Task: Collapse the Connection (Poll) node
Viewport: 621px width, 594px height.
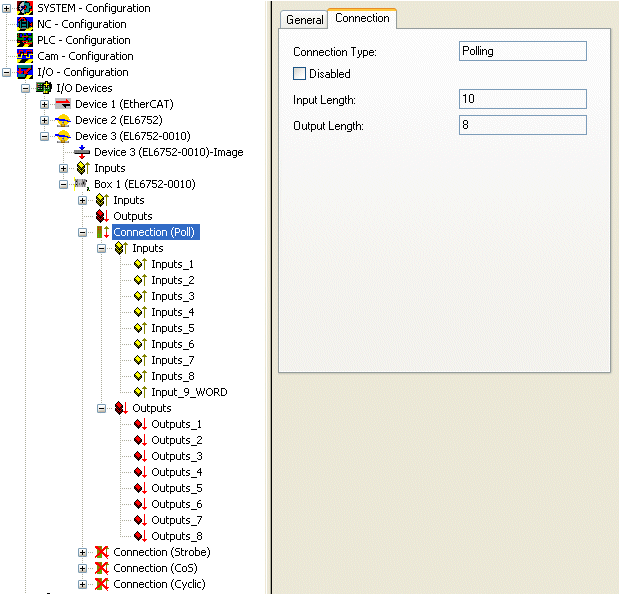Action: (82, 232)
